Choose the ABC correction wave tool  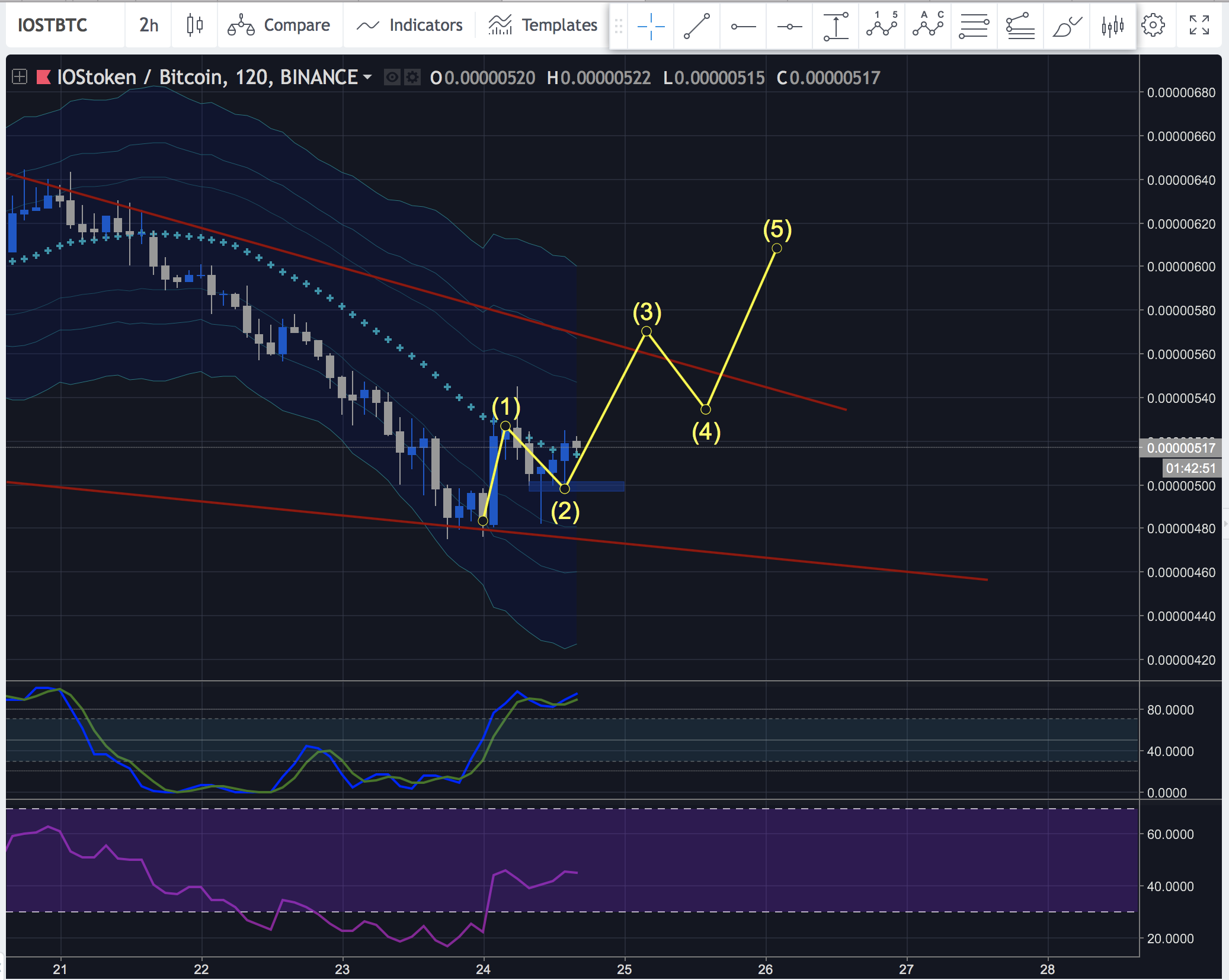928,26
